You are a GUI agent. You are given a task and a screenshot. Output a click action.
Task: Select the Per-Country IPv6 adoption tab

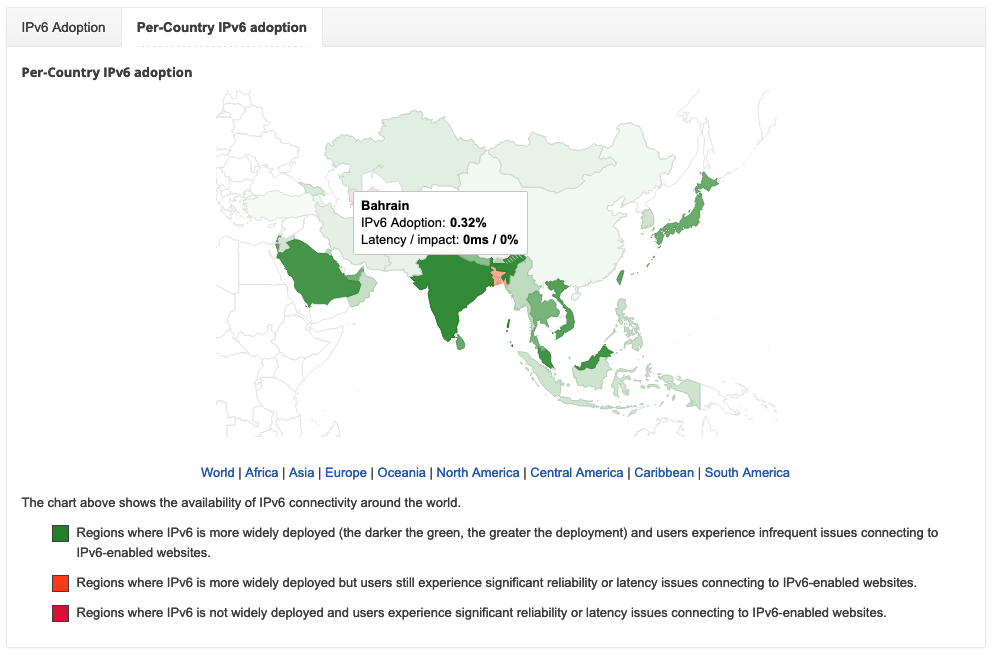pyautogui.click(x=221, y=27)
